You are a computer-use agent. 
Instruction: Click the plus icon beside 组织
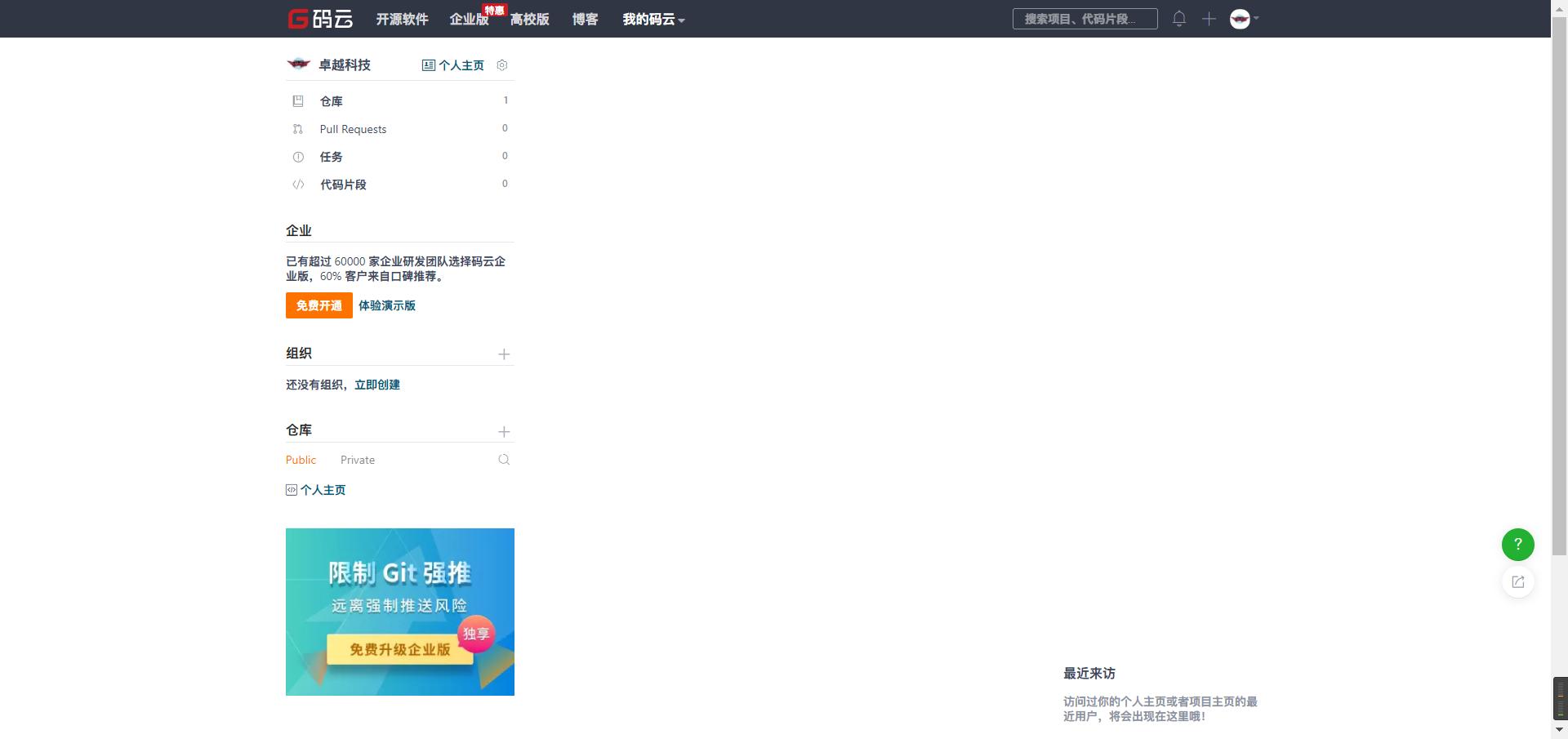(x=504, y=354)
